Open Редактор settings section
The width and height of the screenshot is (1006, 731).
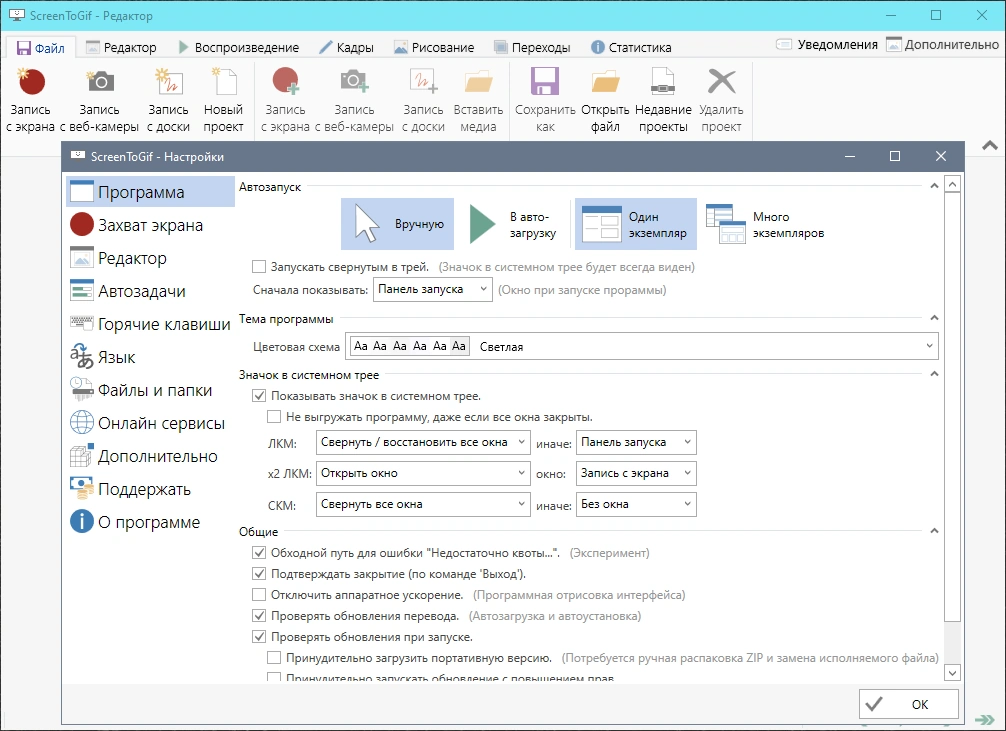tap(150, 258)
